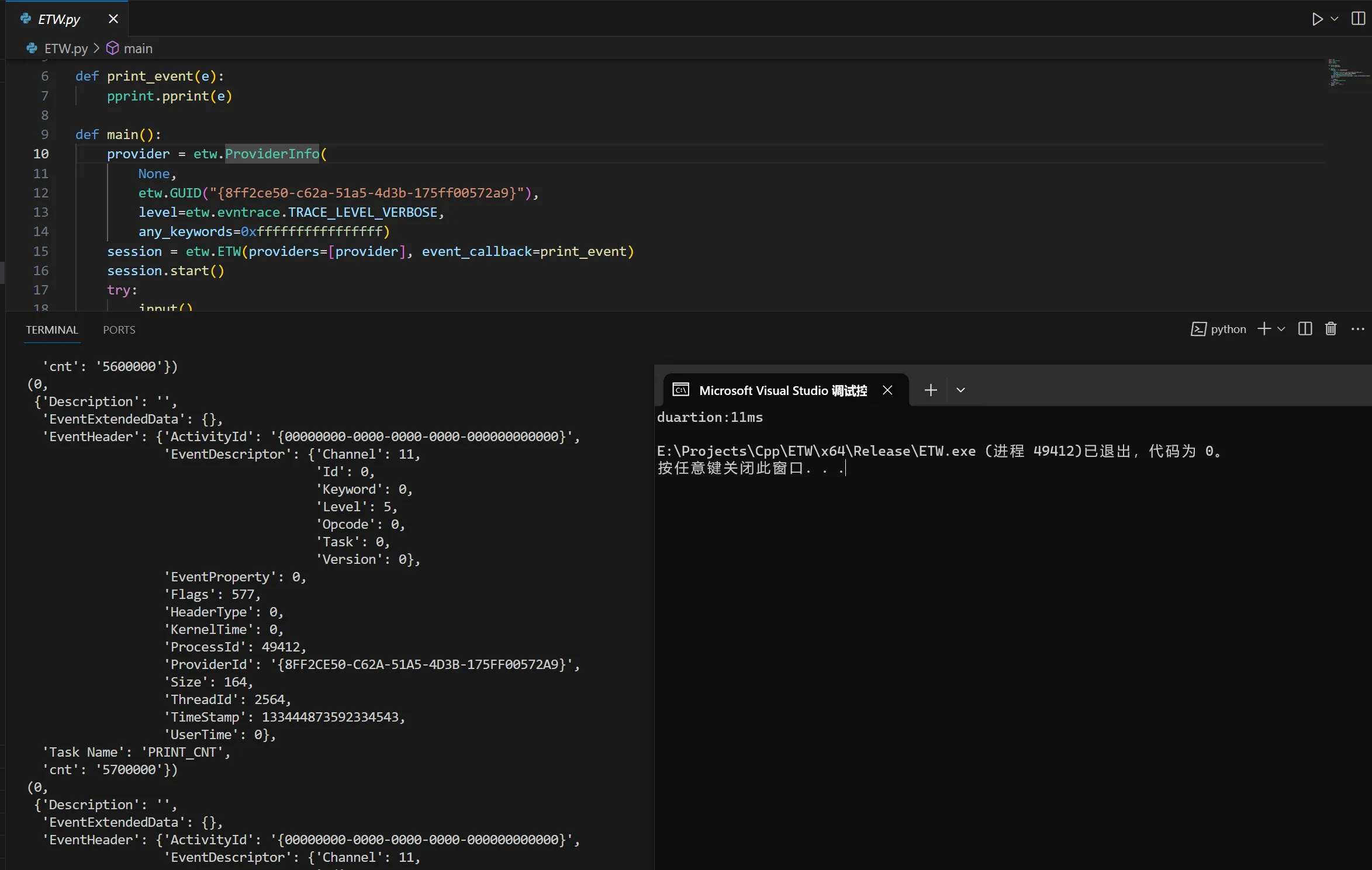The height and width of the screenshot is (870, 1372).
Task: Split the editor right
Action: [x=1358, y=19]
